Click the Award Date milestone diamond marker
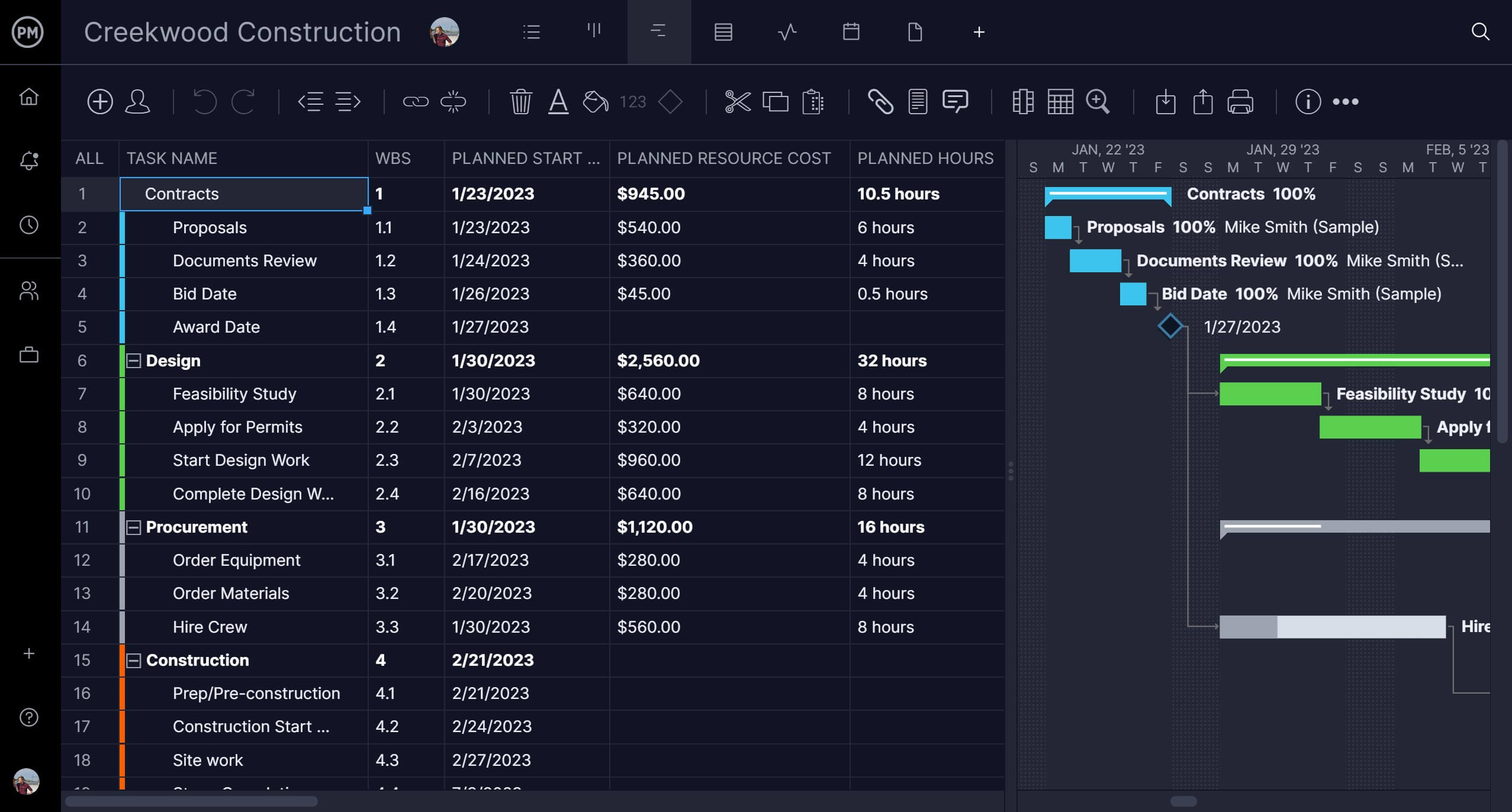This screenshot has height=812, width=1512. [1170, 327]
